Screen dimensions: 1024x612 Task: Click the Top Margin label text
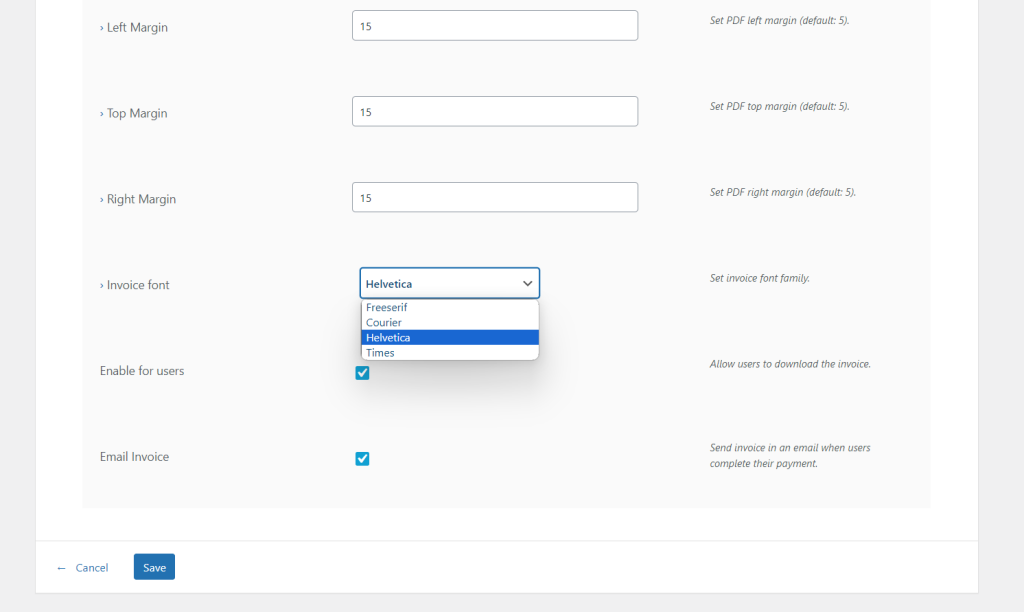click(x=134, y=114)
